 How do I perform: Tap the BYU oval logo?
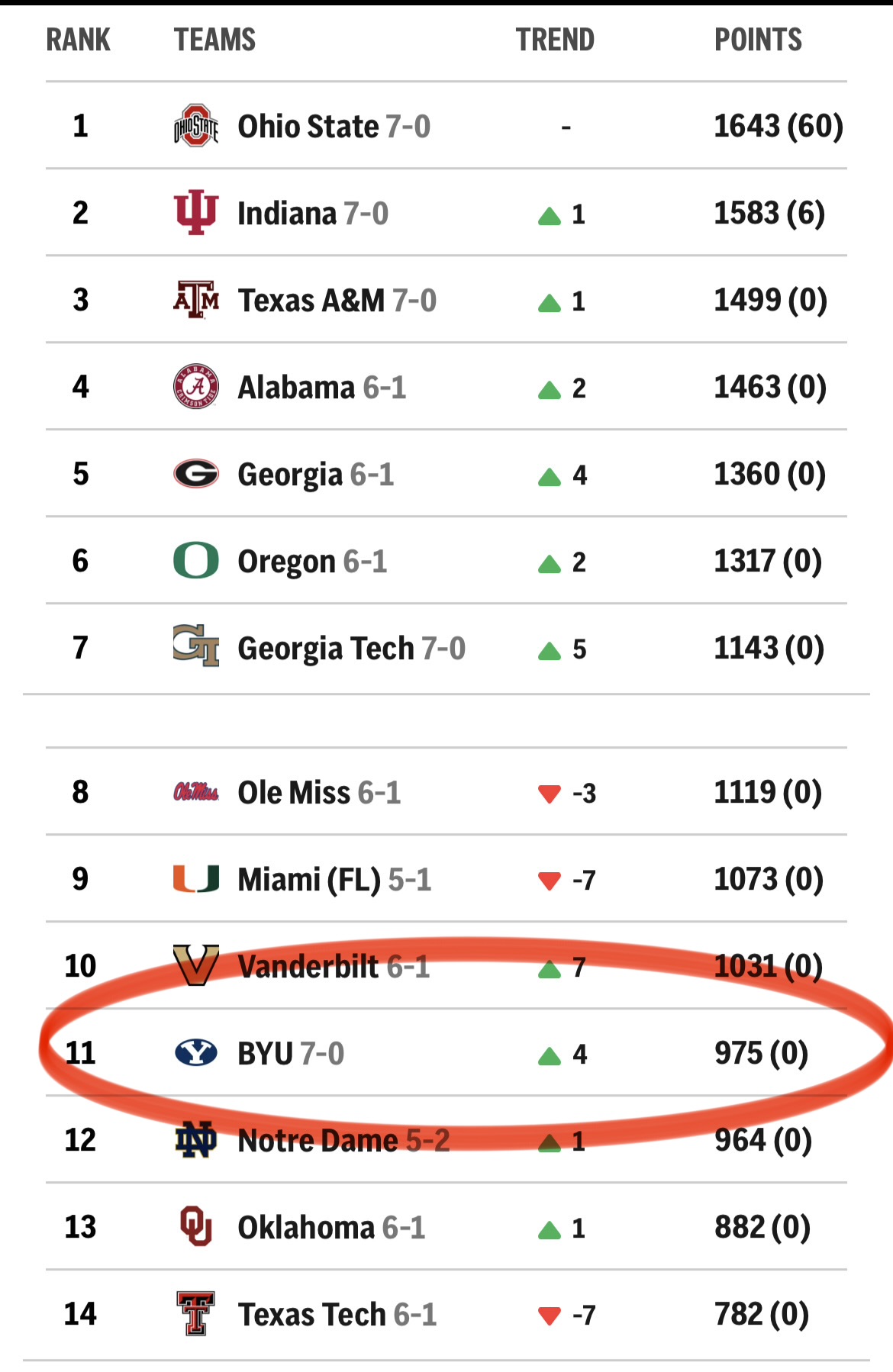pyautogui.click(x=196, y=1053)
